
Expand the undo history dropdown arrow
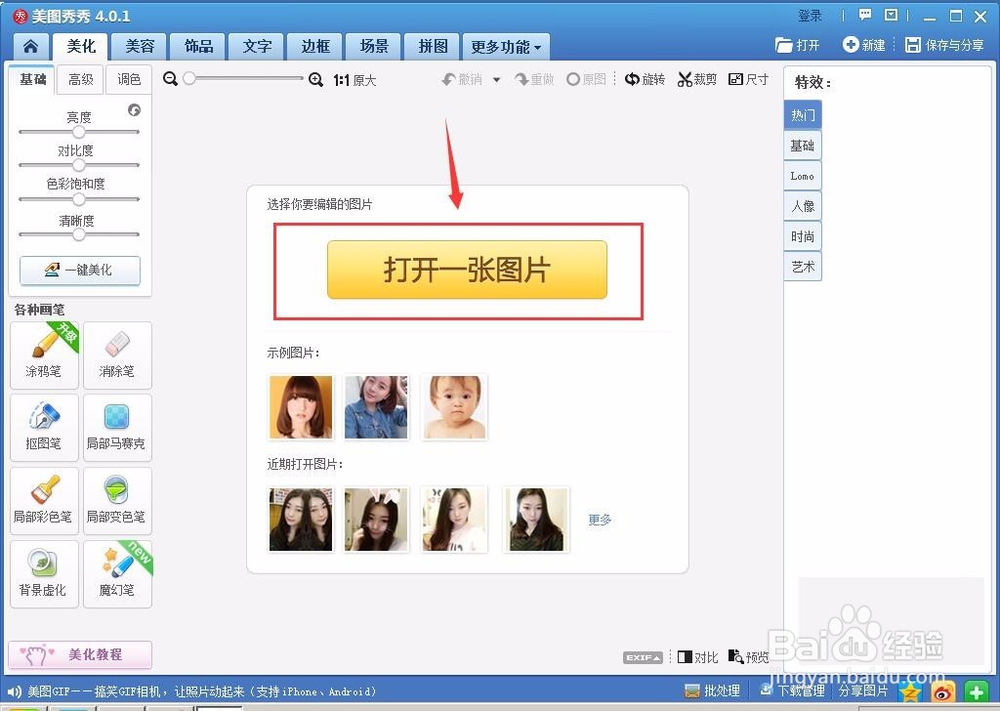point(496,79)
